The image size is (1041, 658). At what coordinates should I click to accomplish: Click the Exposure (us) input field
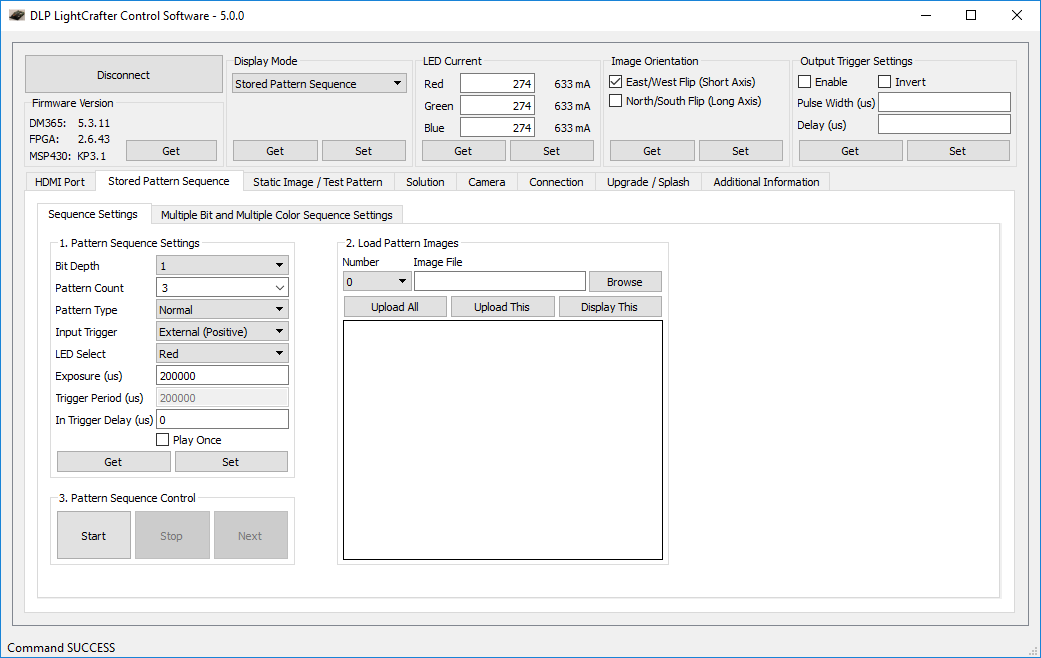222,376
